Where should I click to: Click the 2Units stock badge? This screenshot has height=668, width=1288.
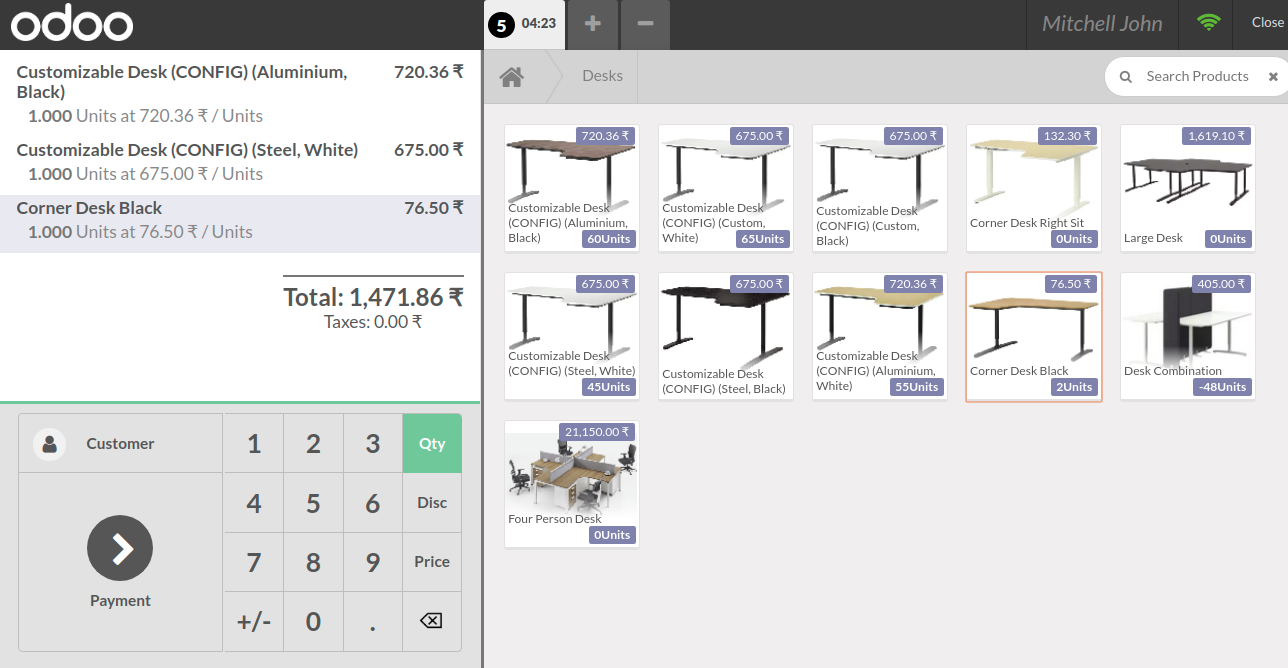tap(1074, 387)
